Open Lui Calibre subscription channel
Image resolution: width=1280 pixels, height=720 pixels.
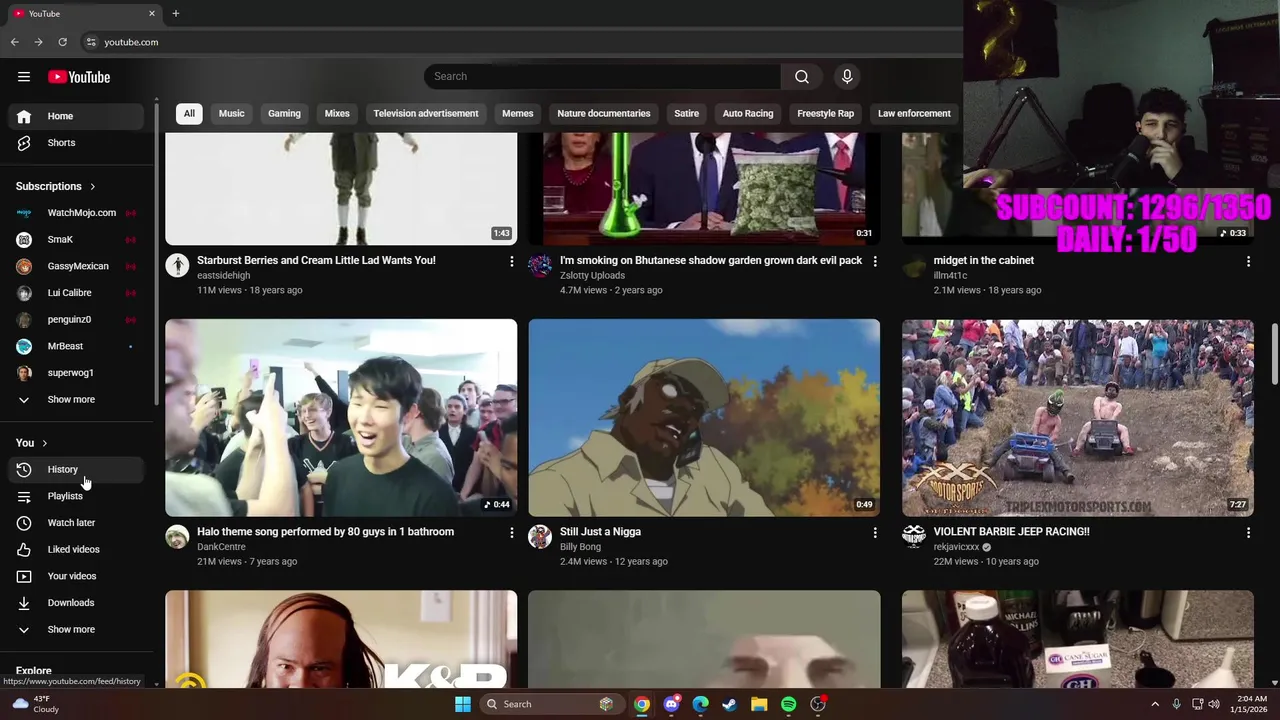(76, 293)
